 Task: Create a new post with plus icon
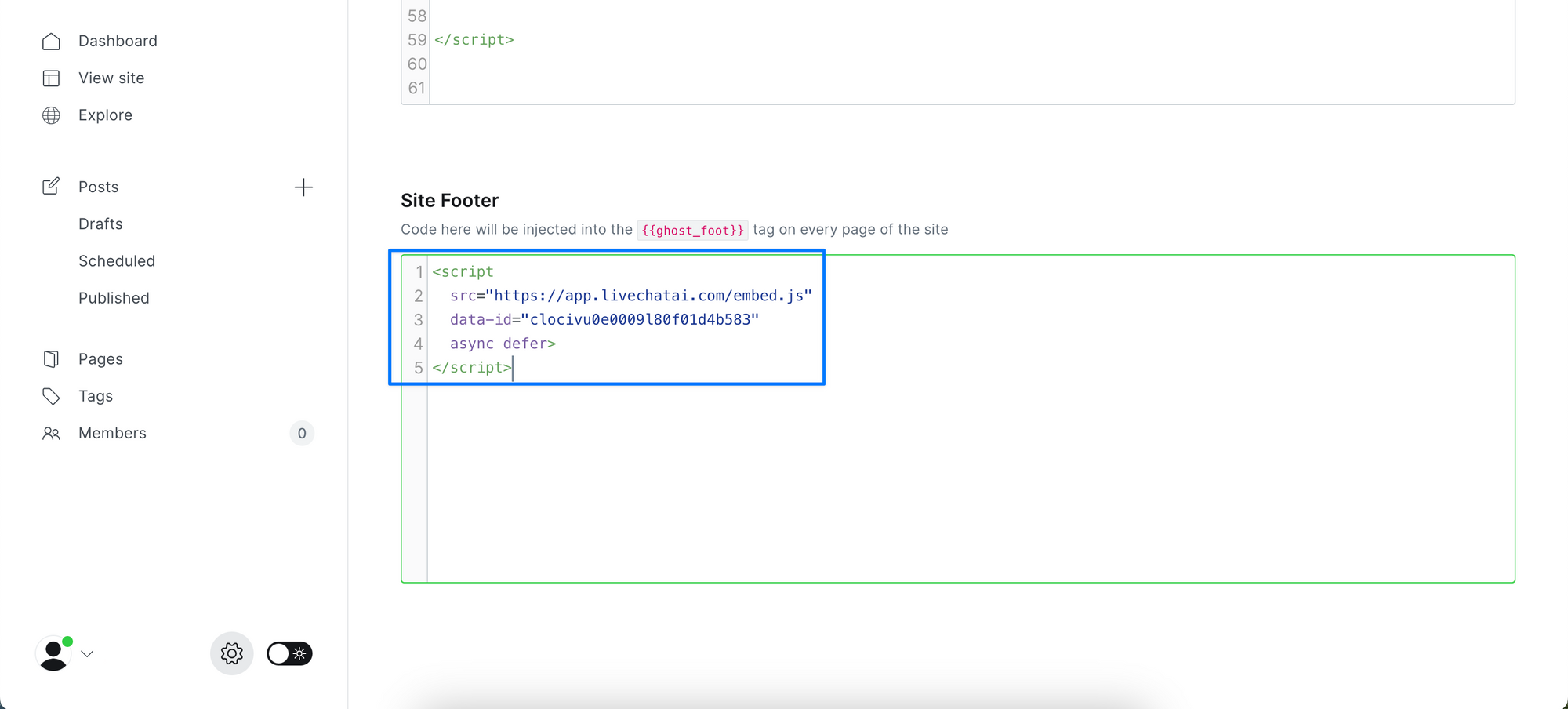click(x=303, y=187)
